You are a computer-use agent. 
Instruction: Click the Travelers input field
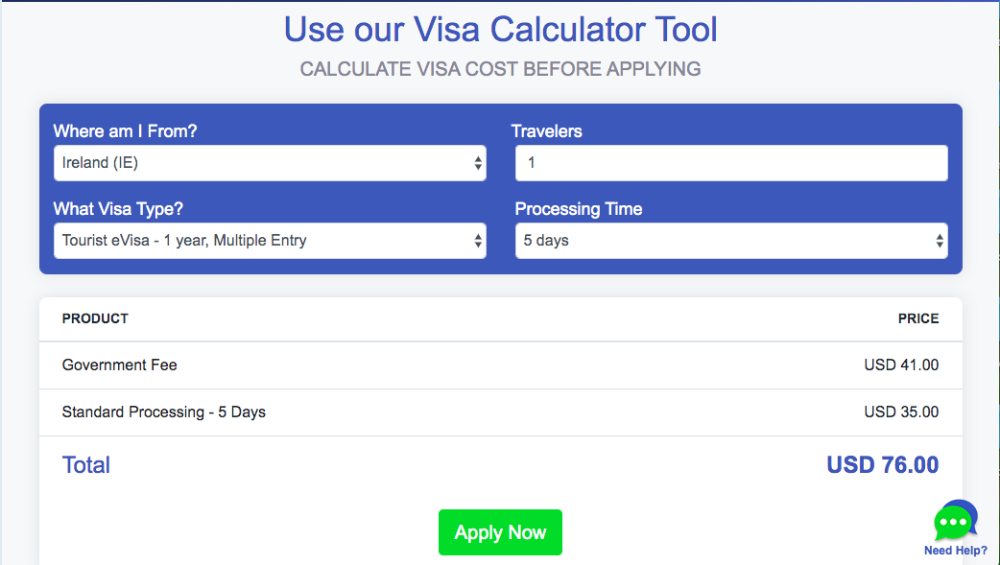pos(732,163)
